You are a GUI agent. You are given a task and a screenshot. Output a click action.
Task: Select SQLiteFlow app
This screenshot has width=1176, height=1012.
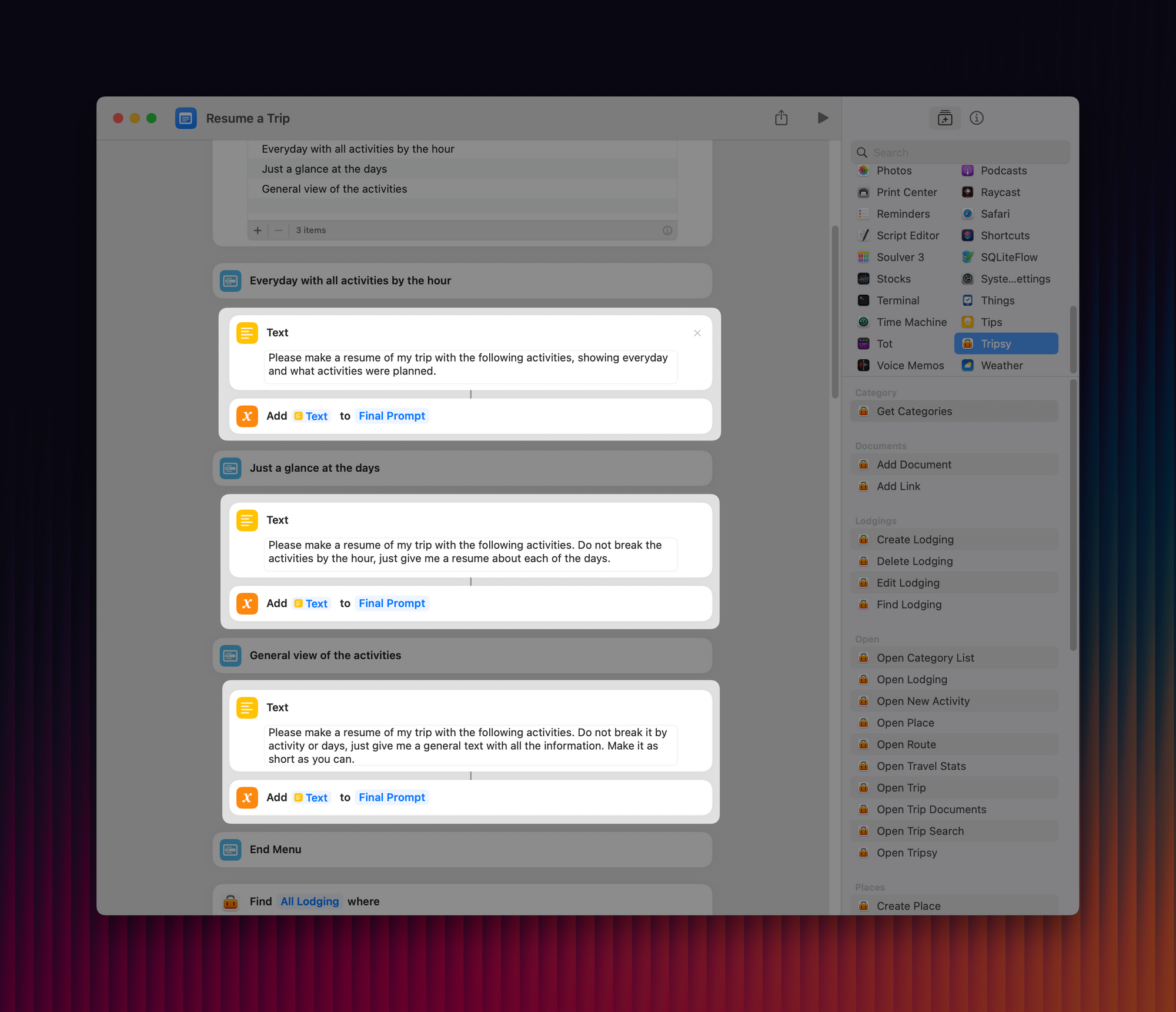point(1008,258)
